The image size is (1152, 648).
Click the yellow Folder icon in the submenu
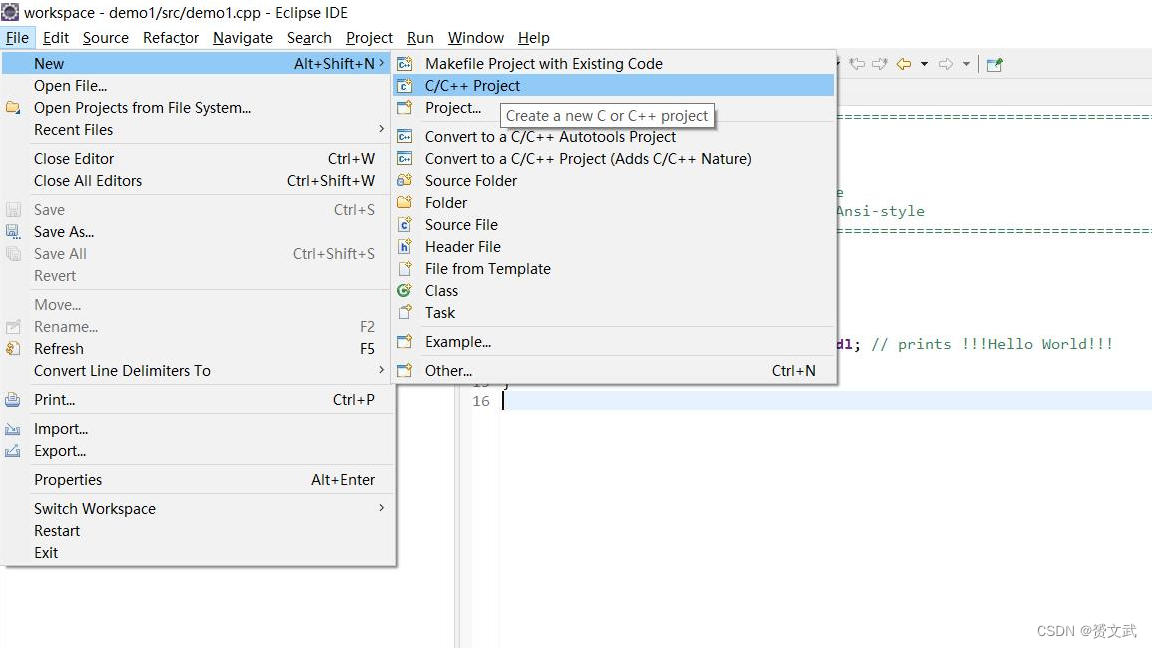(x=405, y=202)
